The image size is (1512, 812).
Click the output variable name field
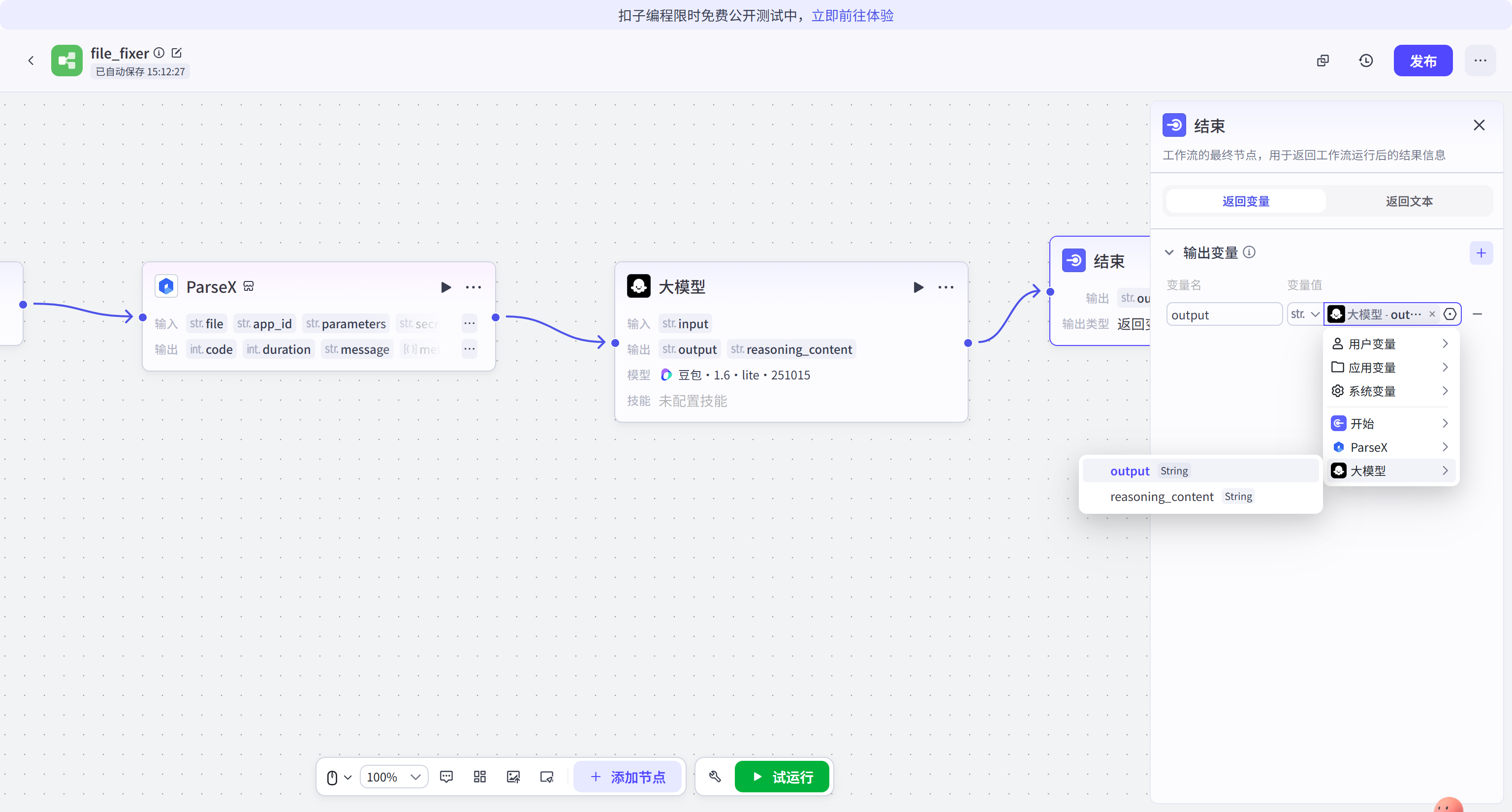click(x=1224, y=314)
